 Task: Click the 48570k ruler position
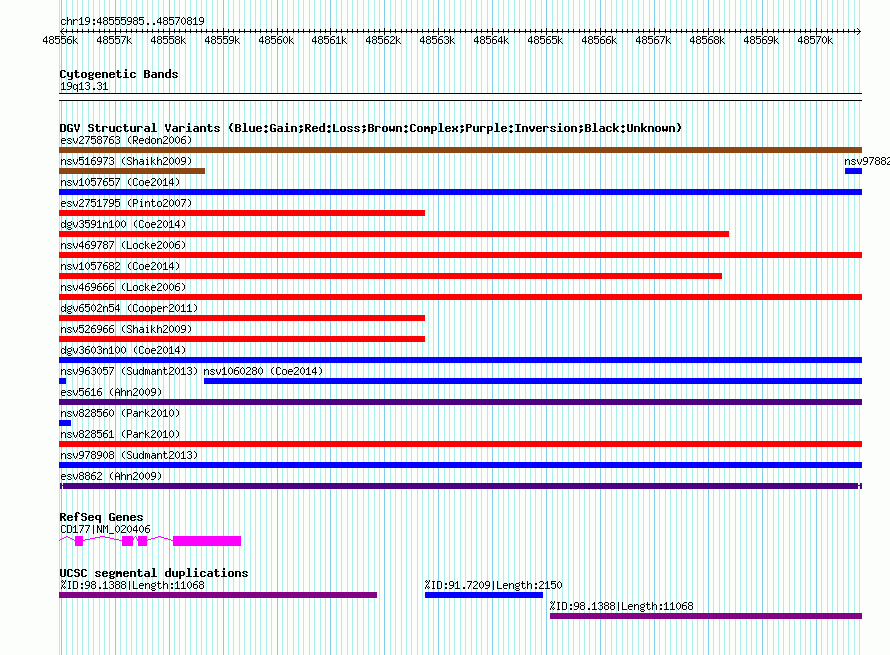pos(815,40)
